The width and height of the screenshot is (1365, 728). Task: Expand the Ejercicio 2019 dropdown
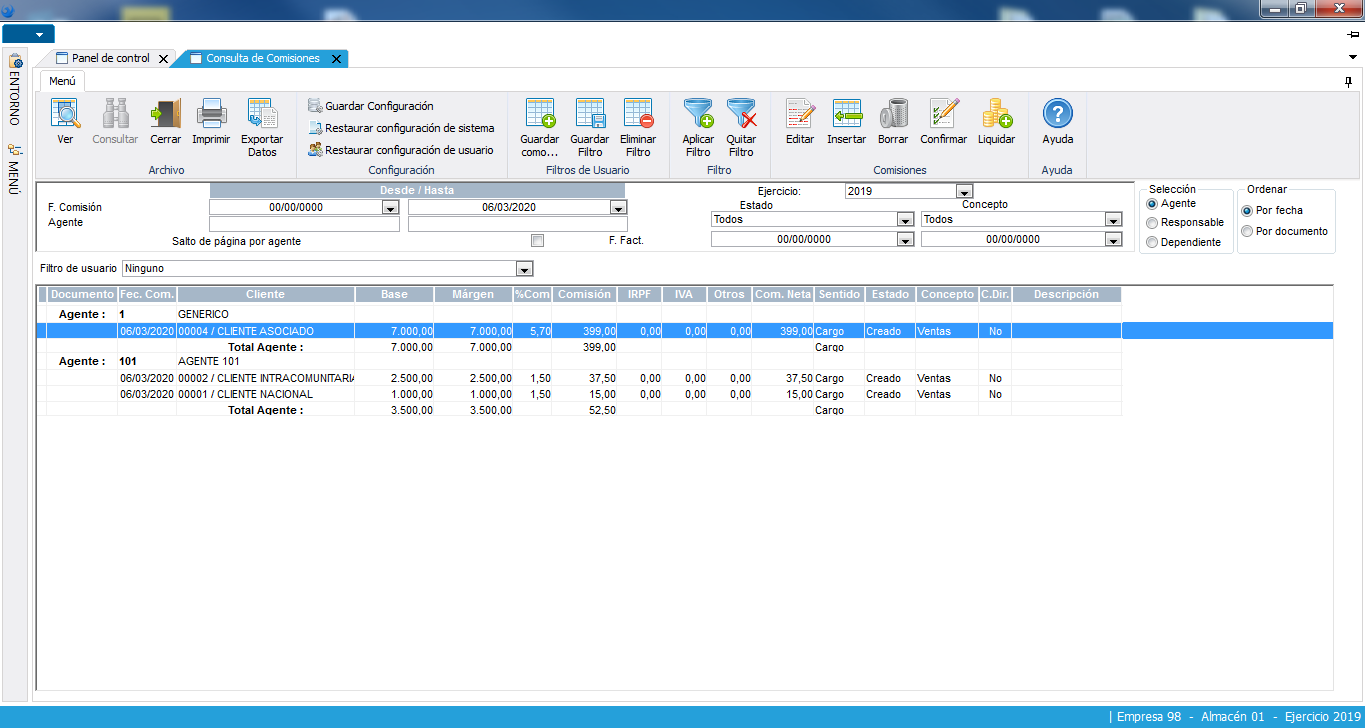point(964,191)
